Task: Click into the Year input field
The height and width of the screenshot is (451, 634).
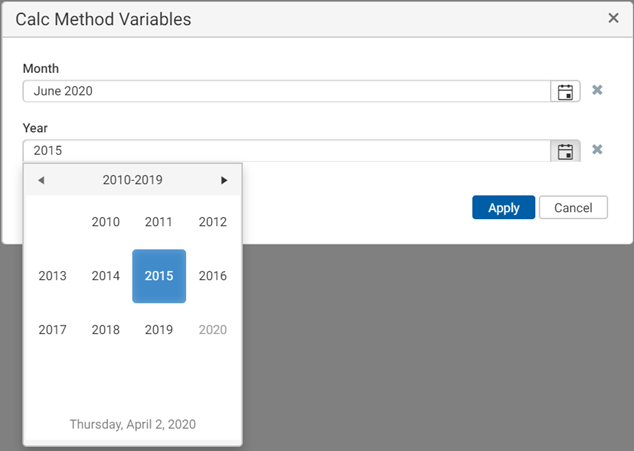Action: pyautogui.click(x=286, y=151)
